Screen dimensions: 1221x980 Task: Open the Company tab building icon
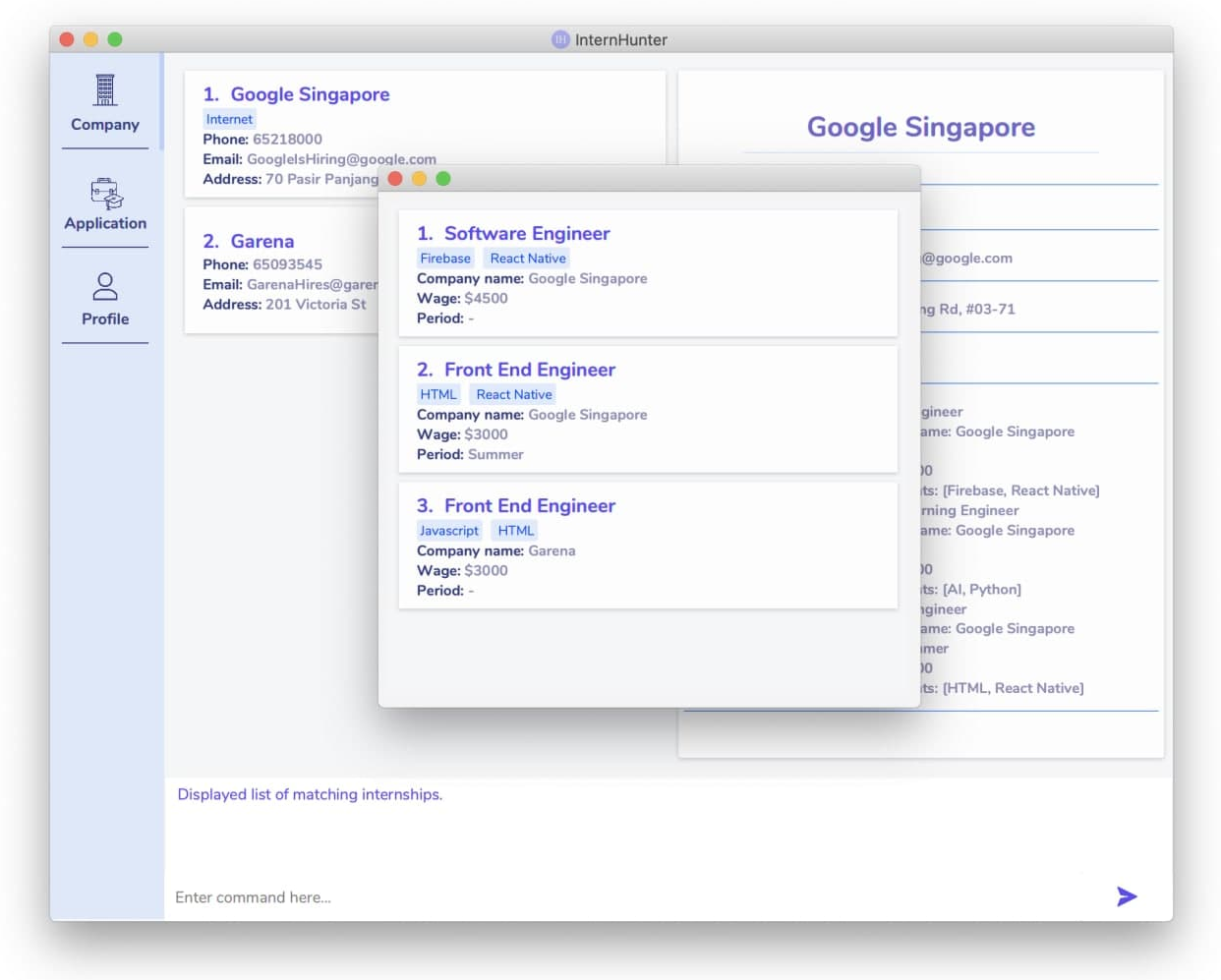click(x=105, y=90)
